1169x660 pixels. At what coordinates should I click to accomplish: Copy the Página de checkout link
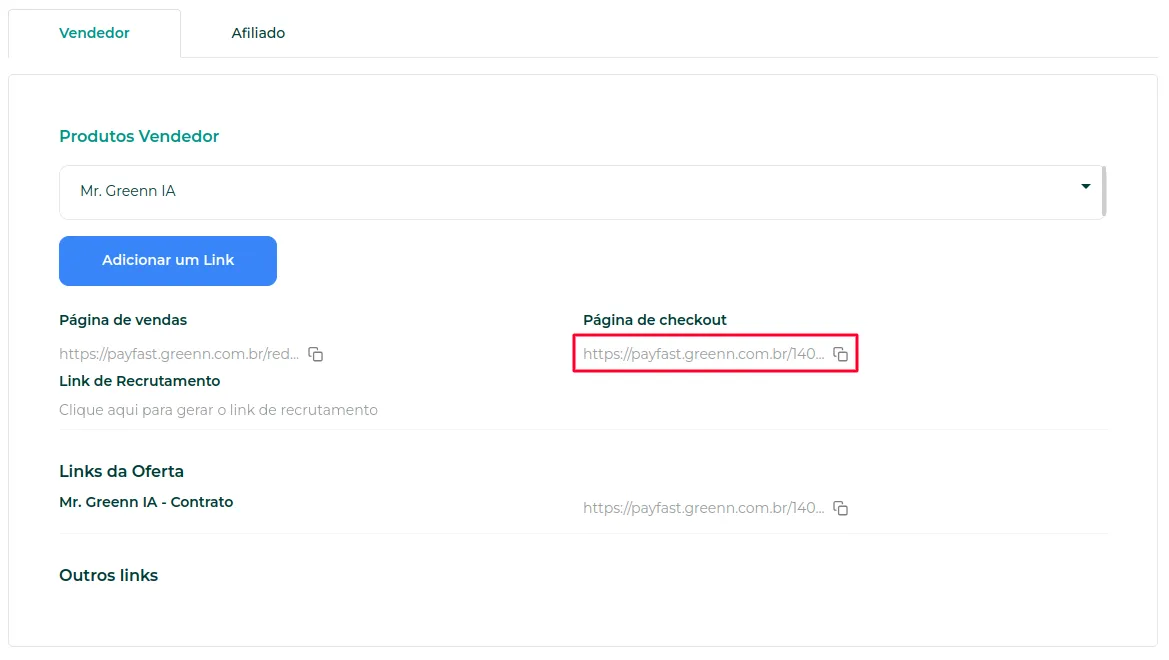tap(841, 354)
